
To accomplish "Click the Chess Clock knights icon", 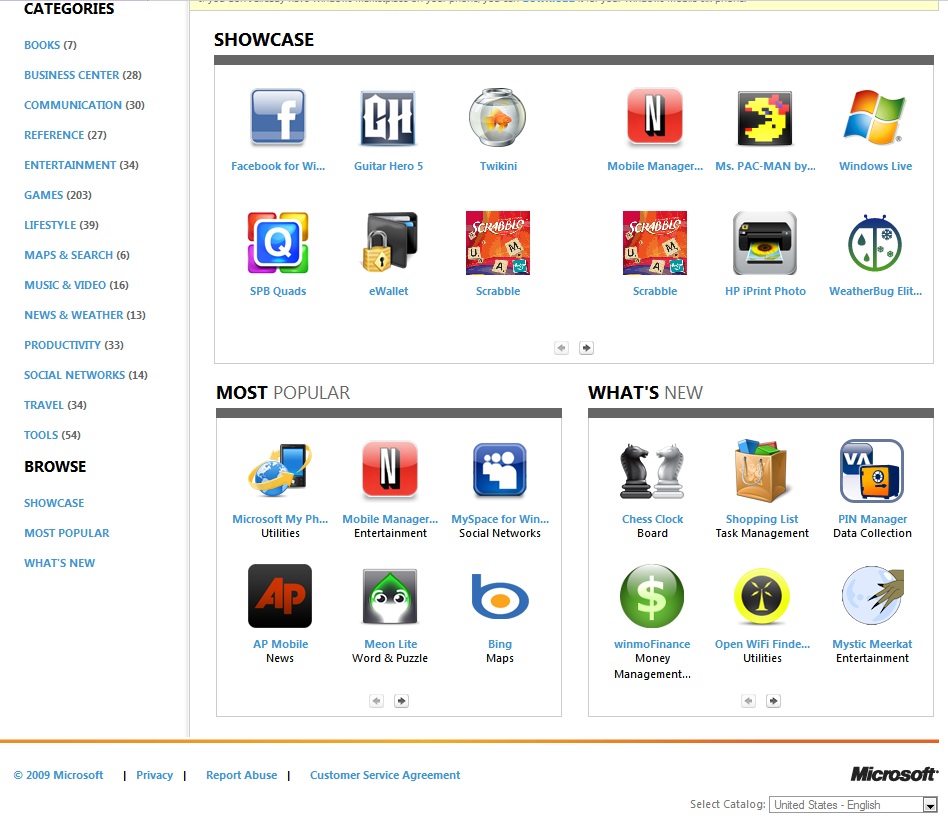I will pyautogui.click(x=652, y=471).
